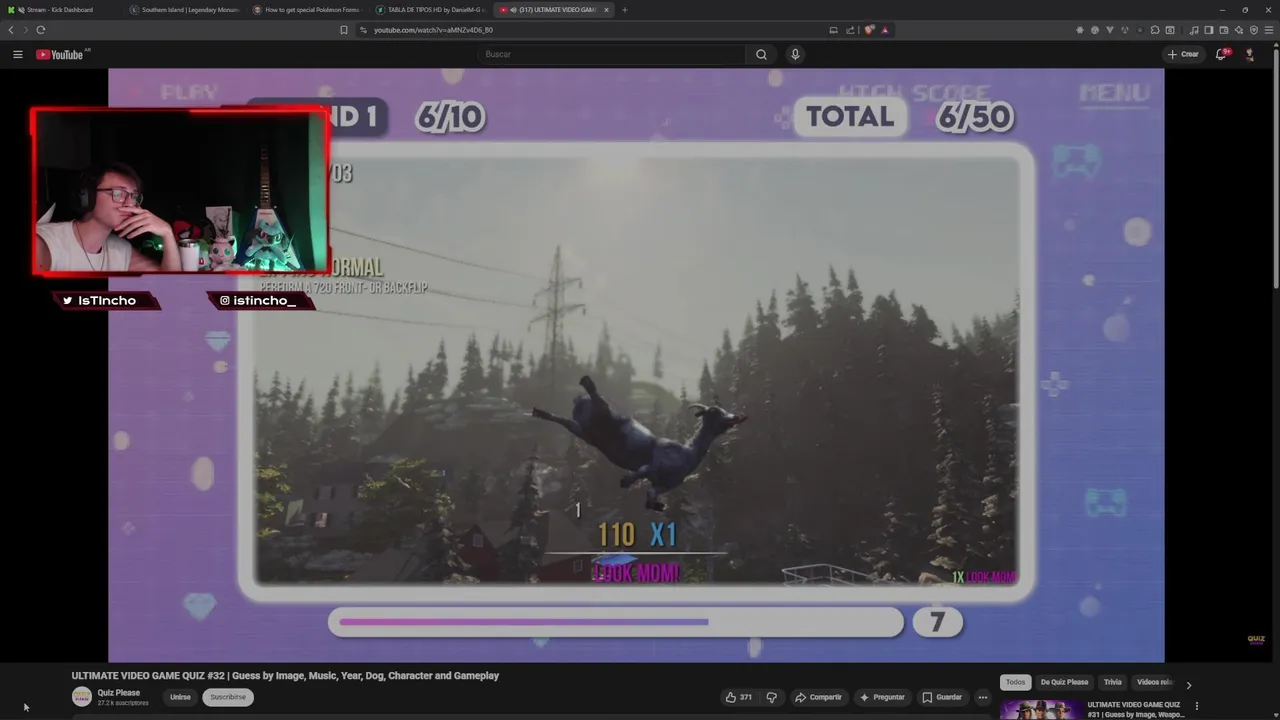The width and height of the screenshot is (1280, 720).
Task: Open more actions ellipsis under video
Action: 983,697
